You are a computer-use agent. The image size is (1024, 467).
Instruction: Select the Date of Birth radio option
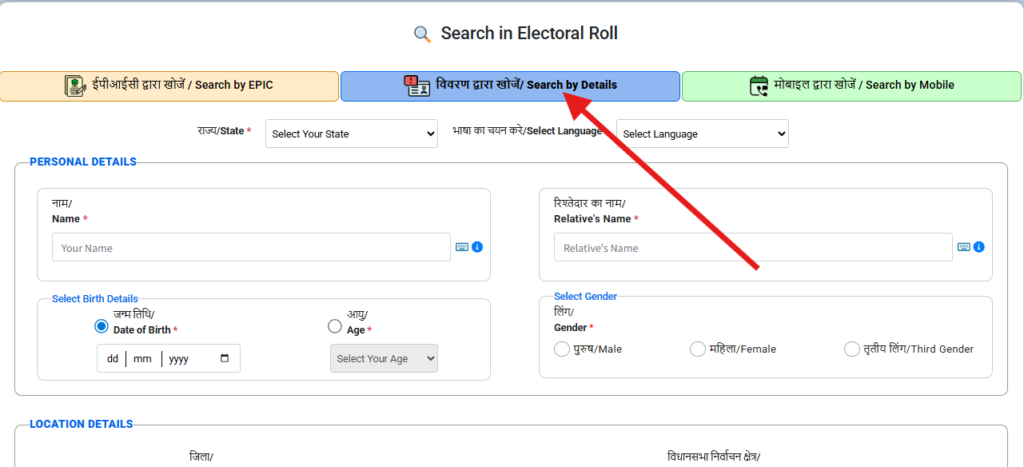pos(101,326)
